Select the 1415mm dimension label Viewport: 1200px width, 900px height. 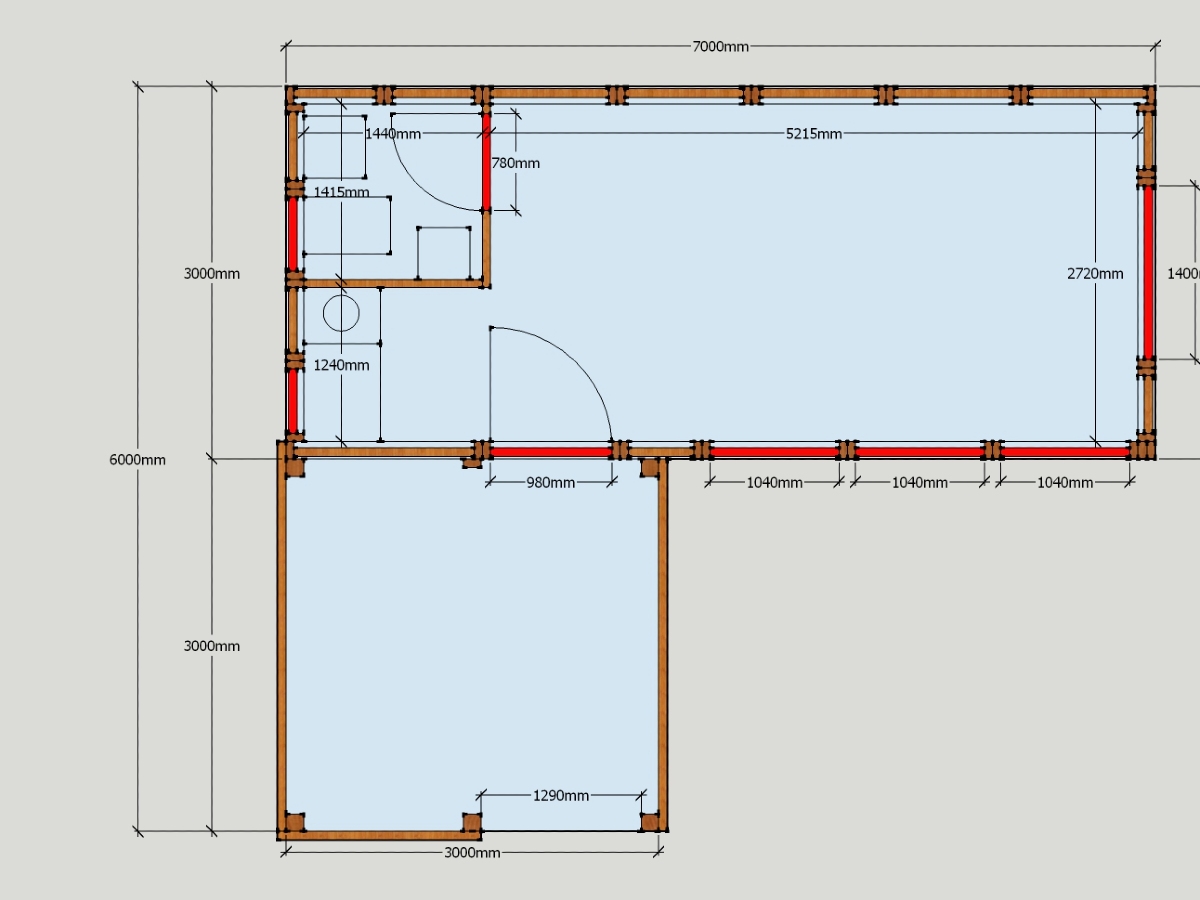pyautogui.click(x=341, y=192)
